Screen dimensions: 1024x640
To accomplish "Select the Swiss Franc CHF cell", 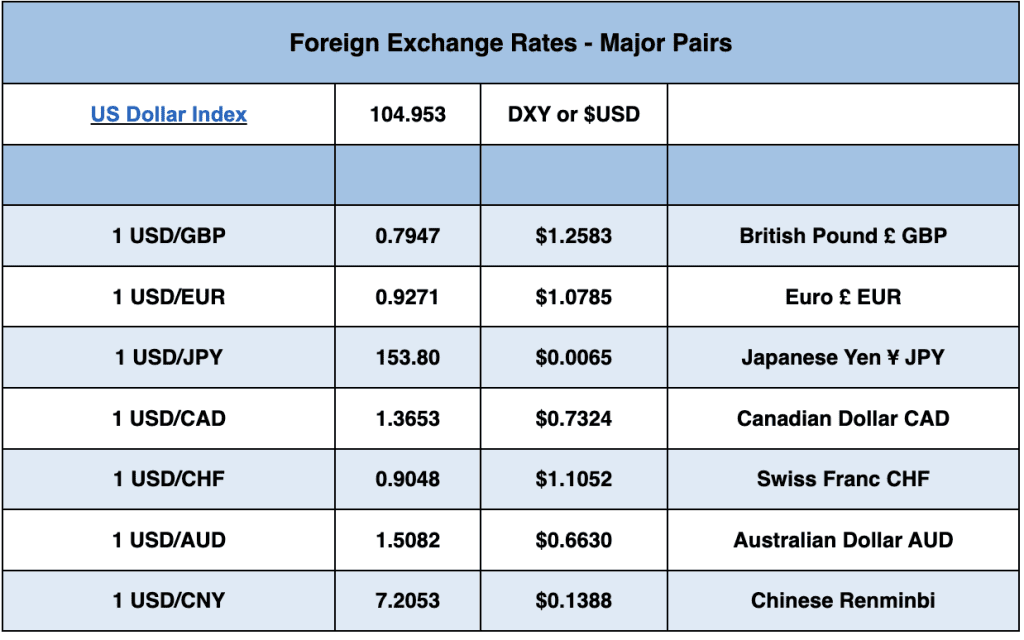I will 843,479.
